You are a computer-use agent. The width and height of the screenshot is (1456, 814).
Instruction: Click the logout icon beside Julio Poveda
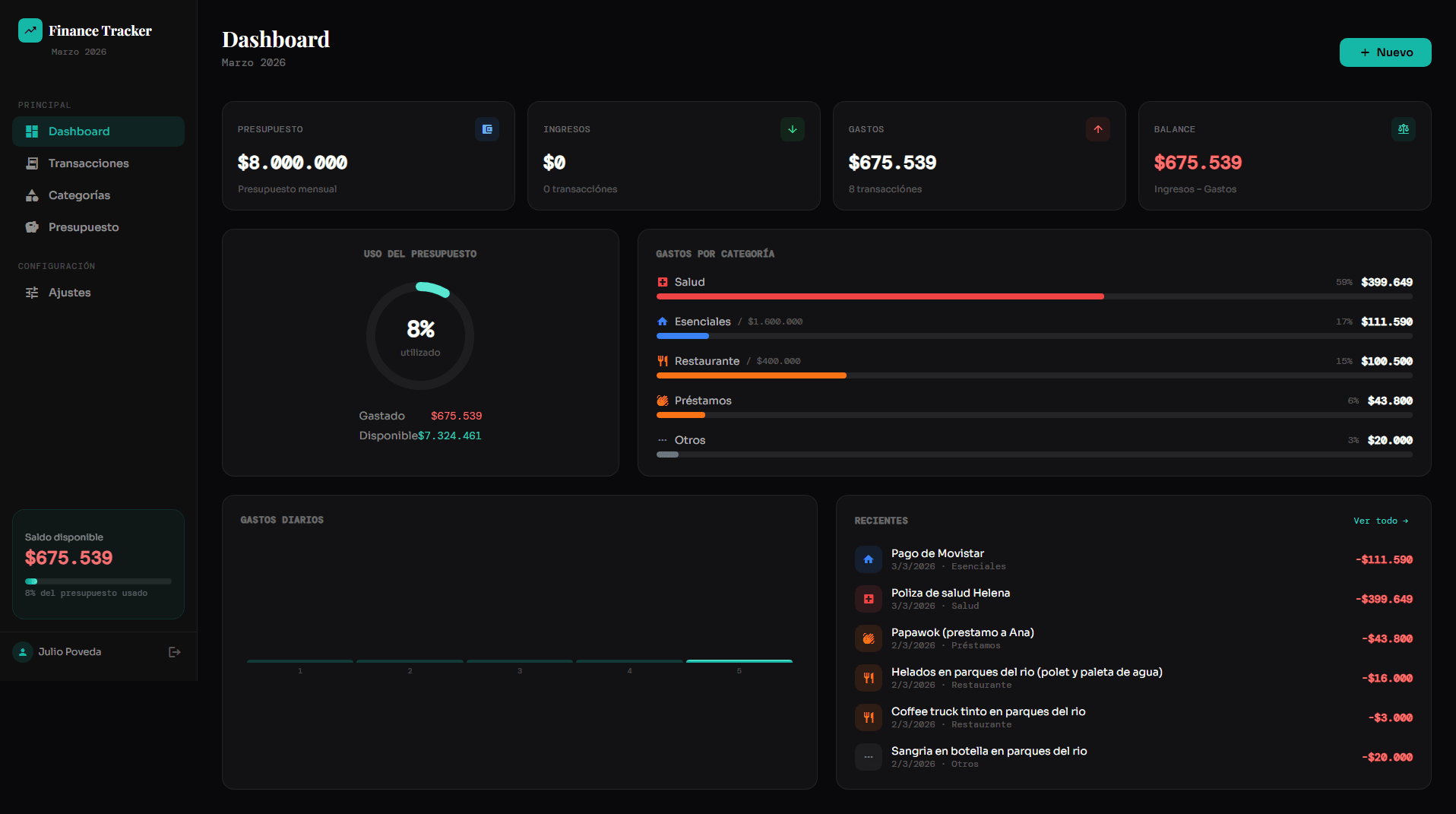[174, 652]
